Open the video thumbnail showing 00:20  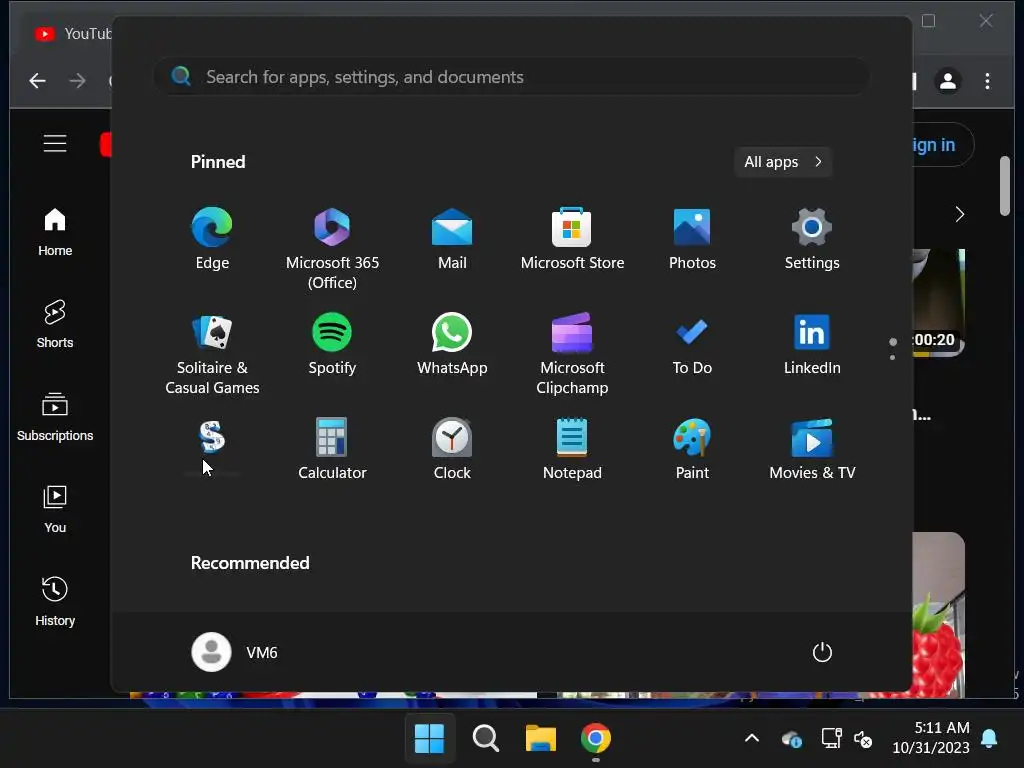tap(938, 302)
